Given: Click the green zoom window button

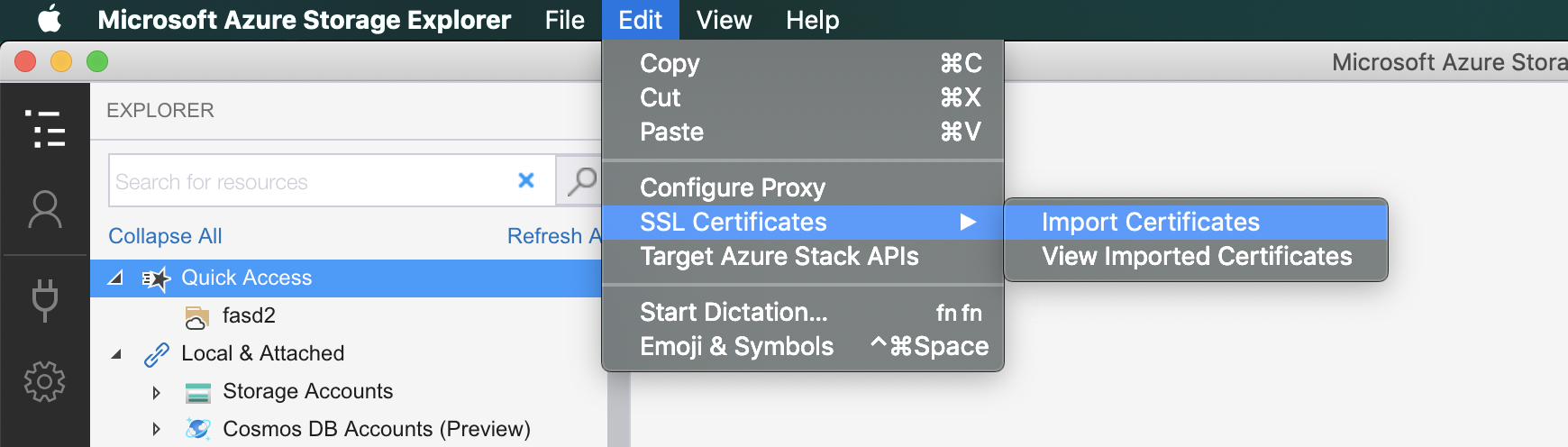Looking at the screenshot, I should (x=97, y=61).
